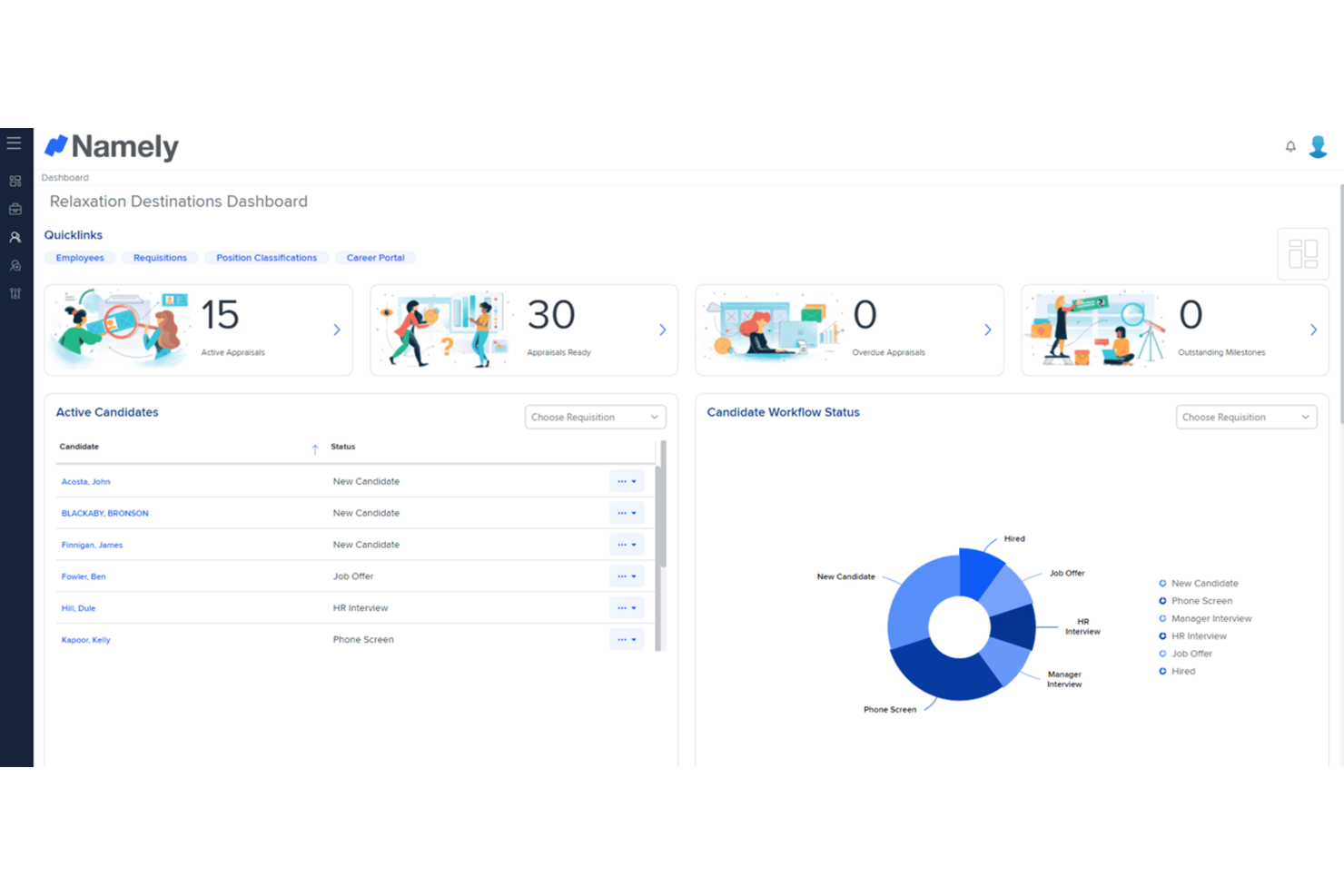
Task: Click the person-with-gear icon in the sidebar
Action: 15,265
